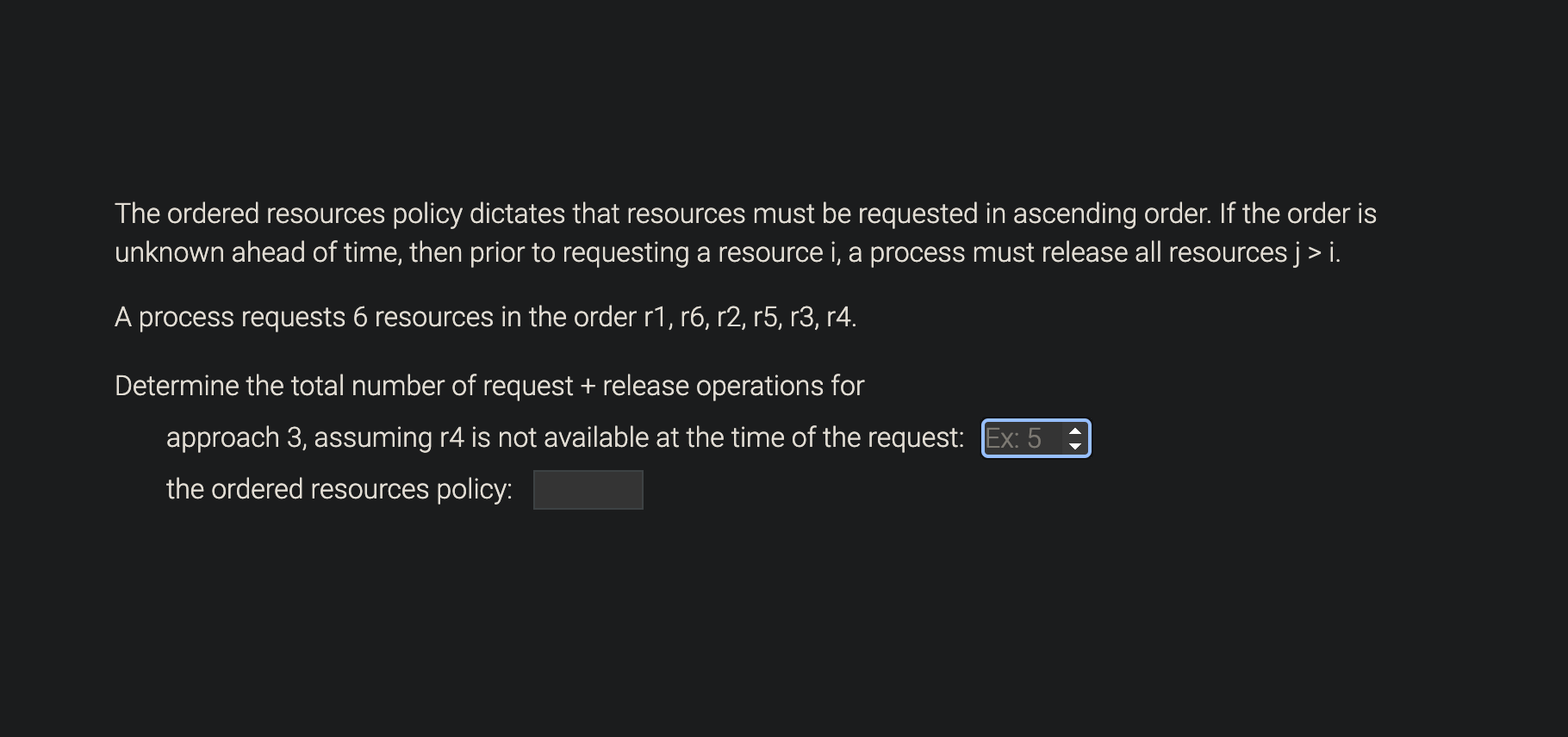This screenshot has height=737, width=1568.
Task: Click the phrase 'the ordered resources policy:'
Action: 339,489
